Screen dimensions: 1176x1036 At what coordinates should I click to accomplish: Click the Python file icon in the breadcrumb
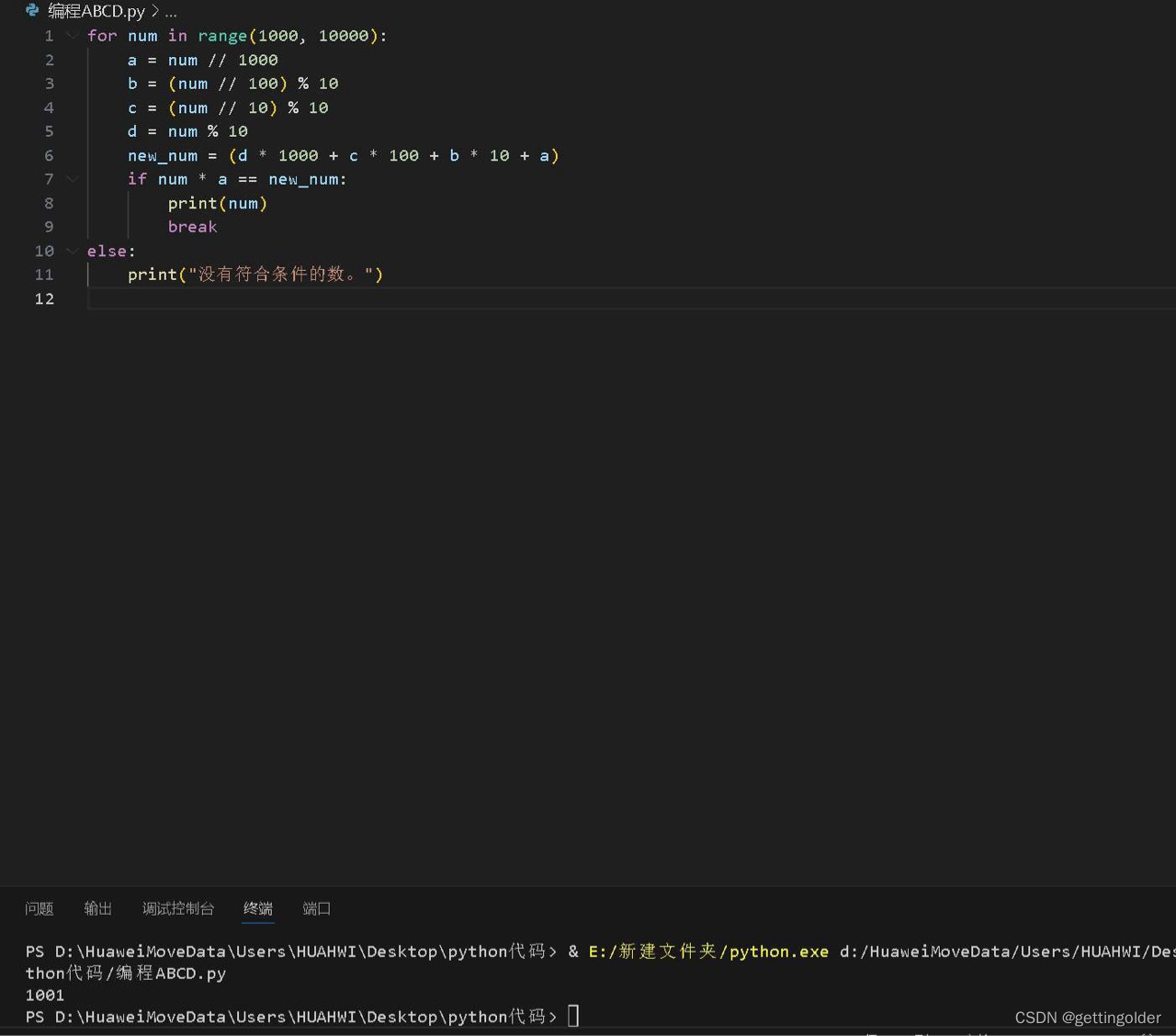click(32, 10)
